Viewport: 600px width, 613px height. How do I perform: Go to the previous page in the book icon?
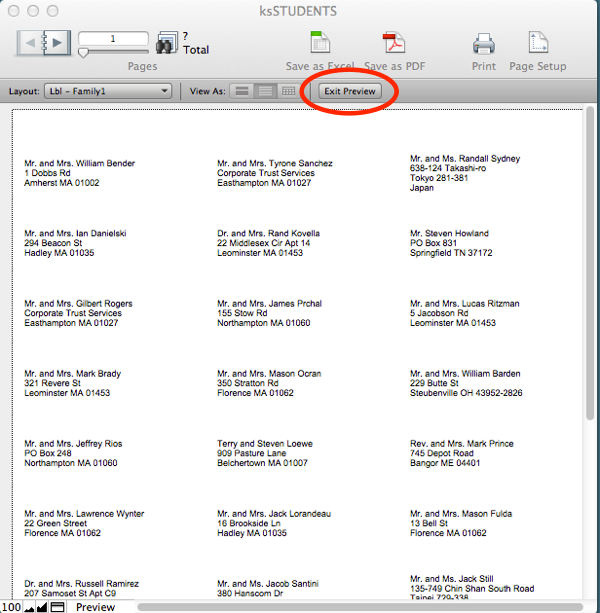(33, 44)
